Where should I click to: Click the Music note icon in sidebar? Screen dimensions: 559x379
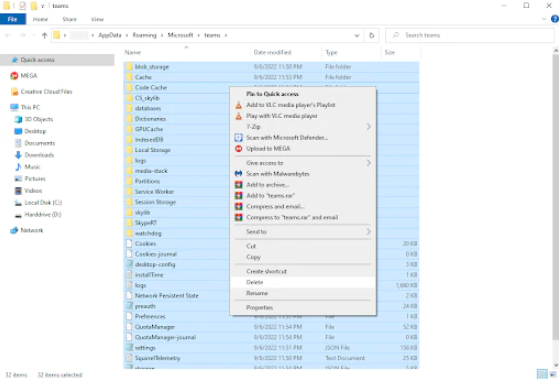tap(18, 167)
